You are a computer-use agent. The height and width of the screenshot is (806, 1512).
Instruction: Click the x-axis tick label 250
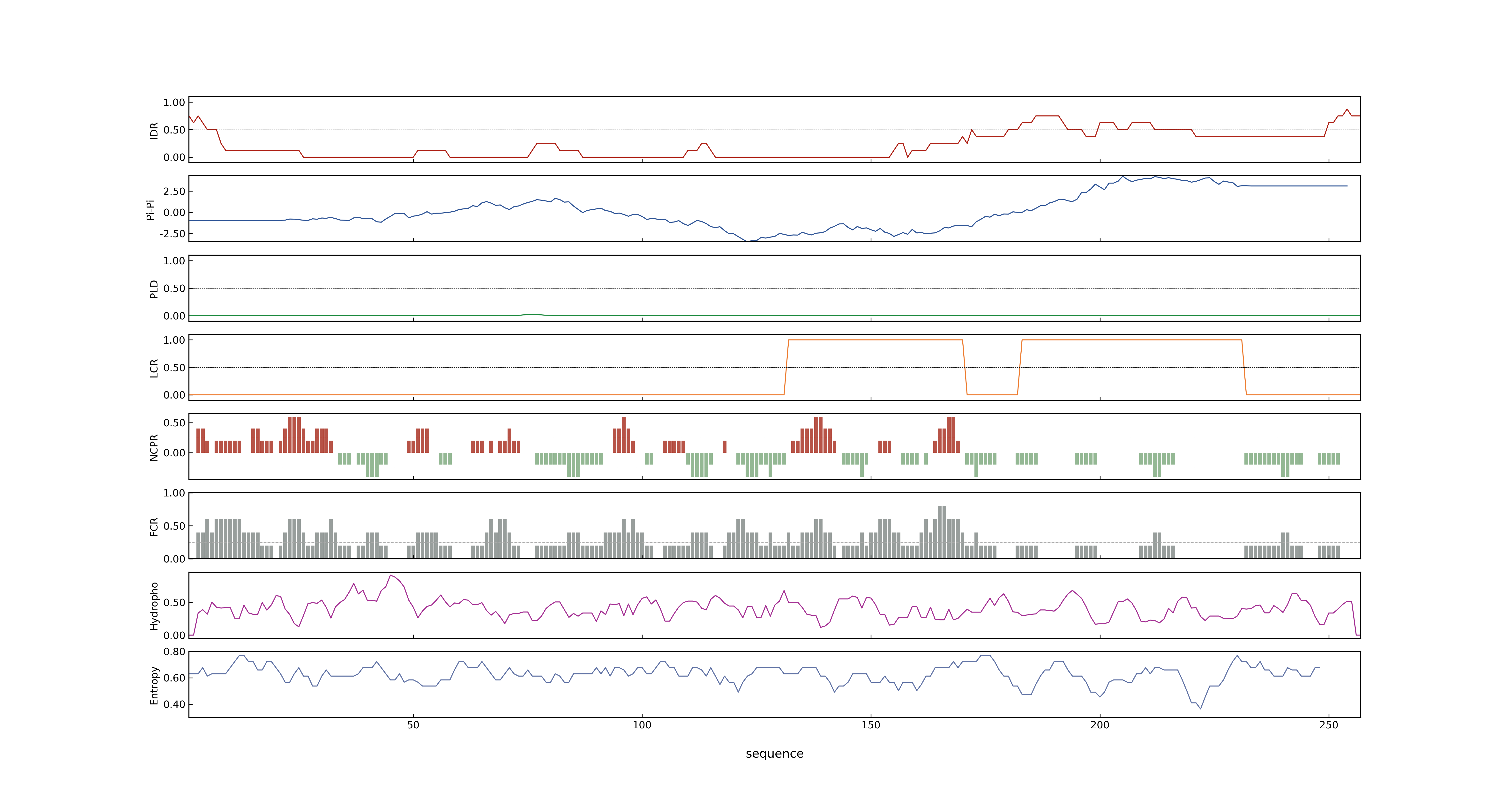[x=1329, y=725]
